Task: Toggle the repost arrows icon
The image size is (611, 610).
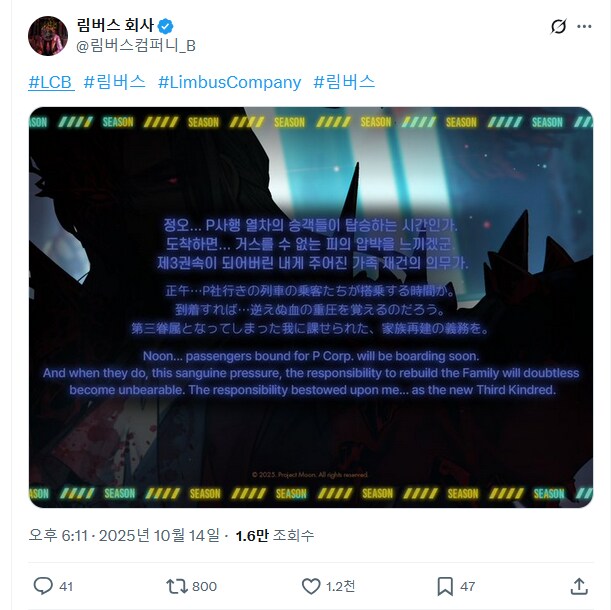Action: point(177,586)
